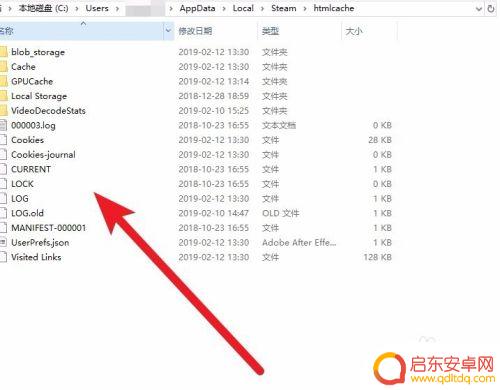Select the blob_storage folder name

pos(38,52)
